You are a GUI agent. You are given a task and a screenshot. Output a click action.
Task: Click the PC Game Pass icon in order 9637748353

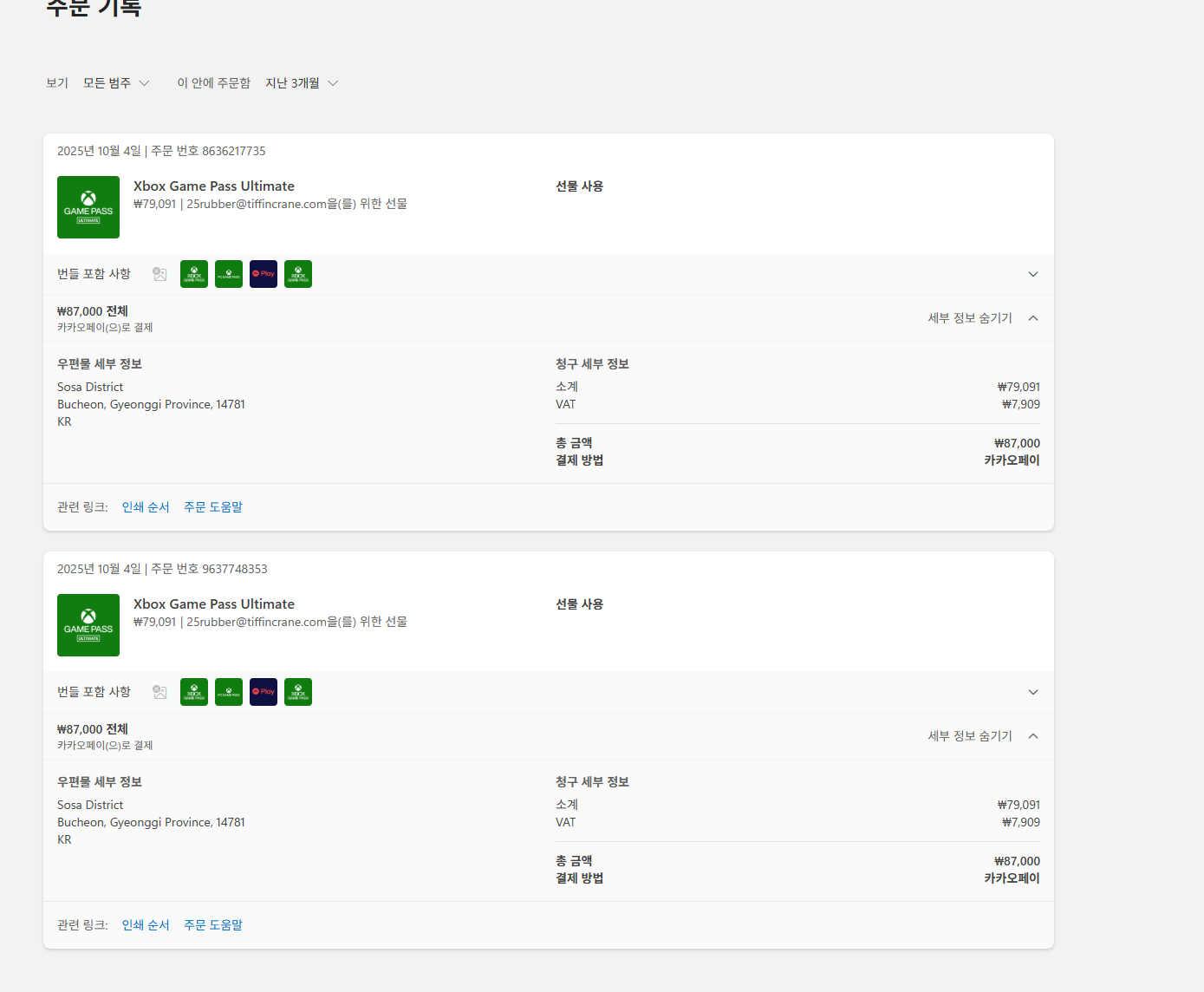(229, 692)
